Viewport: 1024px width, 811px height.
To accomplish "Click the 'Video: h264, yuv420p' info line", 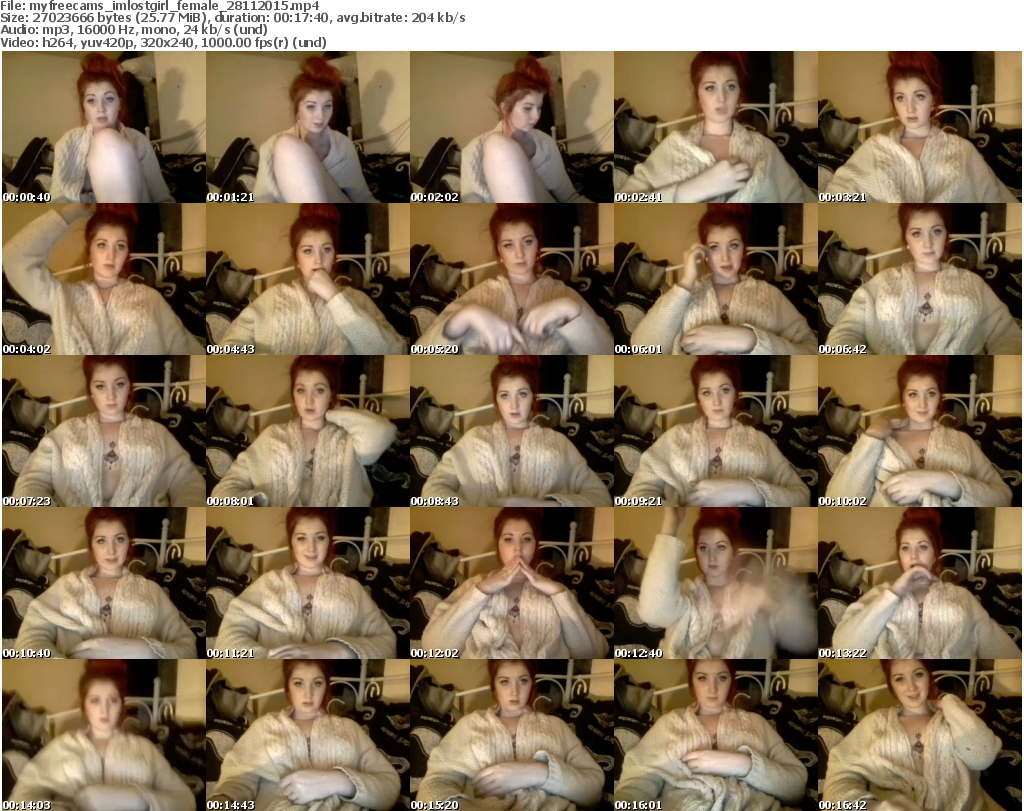I will (163, 42).
